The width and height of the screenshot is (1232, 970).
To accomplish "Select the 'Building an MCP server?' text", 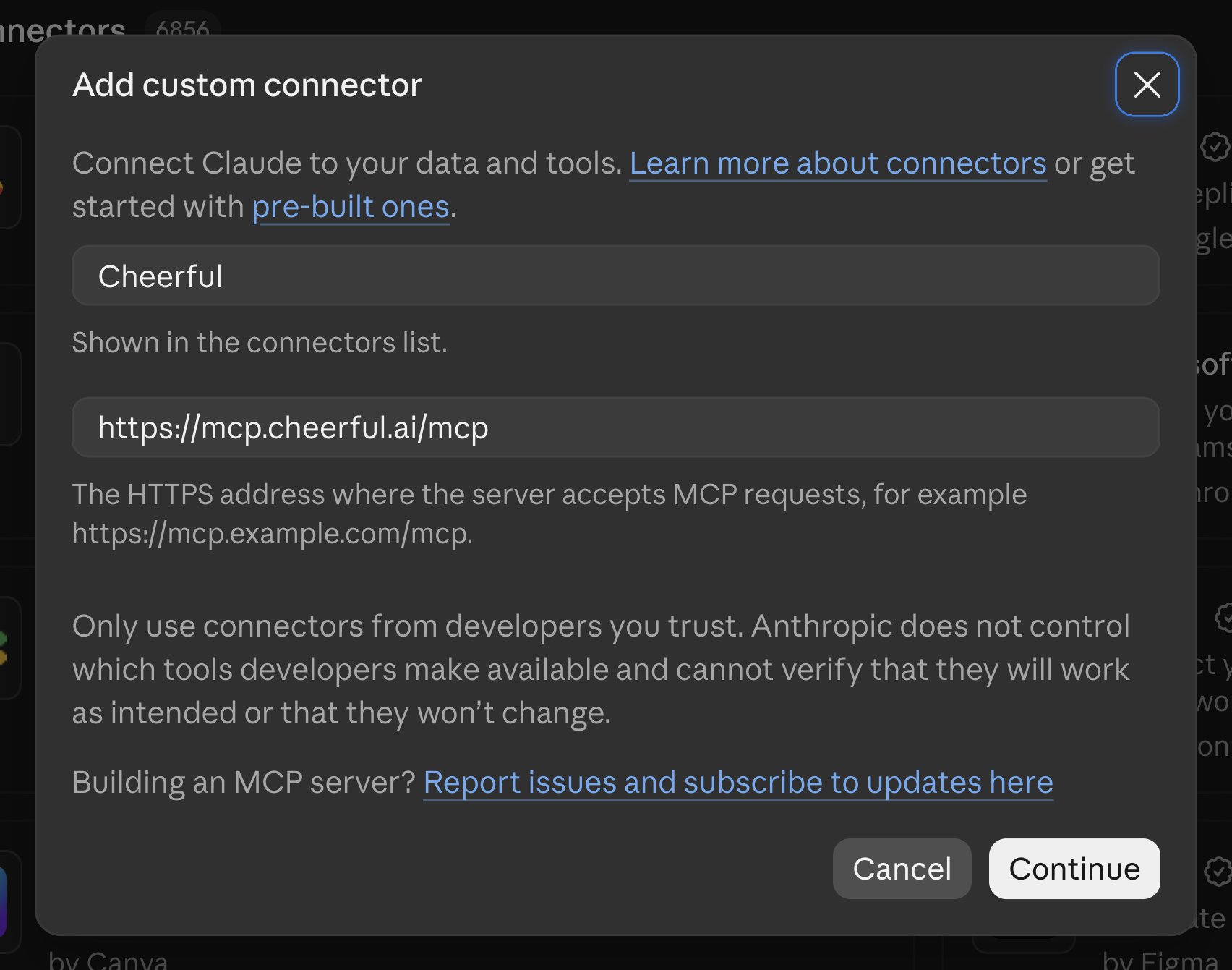I will (x=244, y=783).
